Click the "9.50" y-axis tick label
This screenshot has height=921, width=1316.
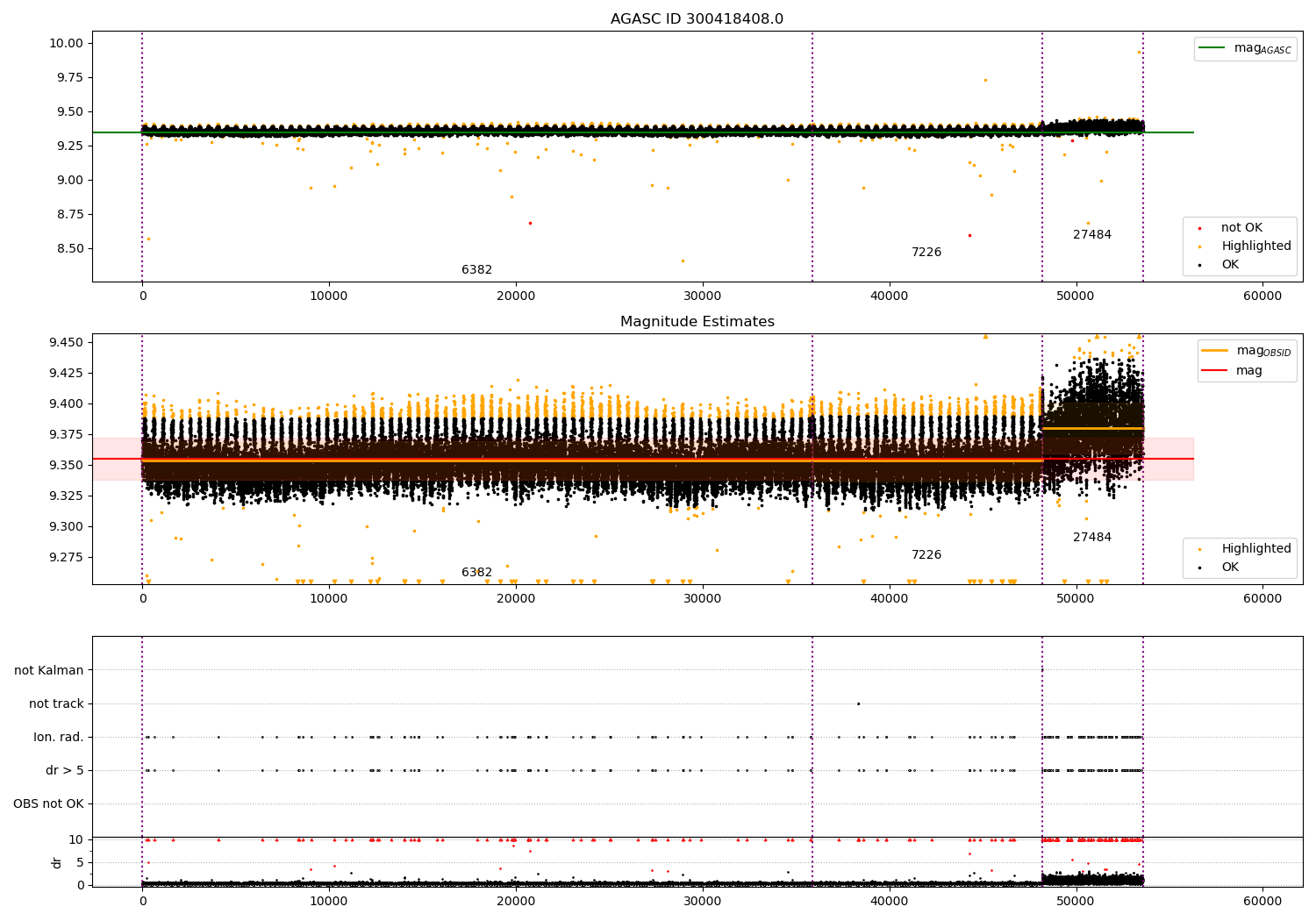(x=69, y=112)
